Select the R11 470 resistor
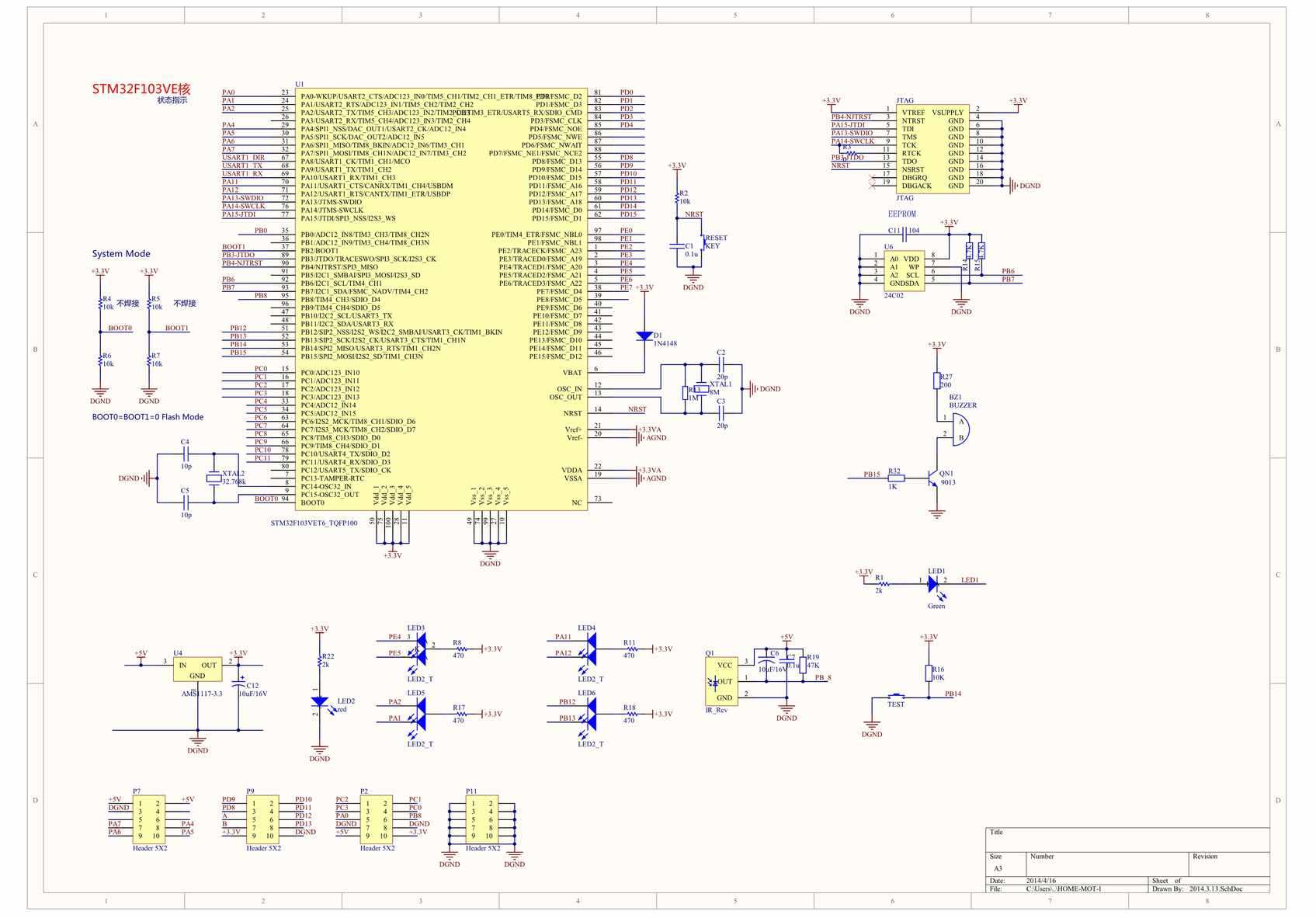Image resolution: width=1316 pixels, height=918 pixels. coord(631,649)
